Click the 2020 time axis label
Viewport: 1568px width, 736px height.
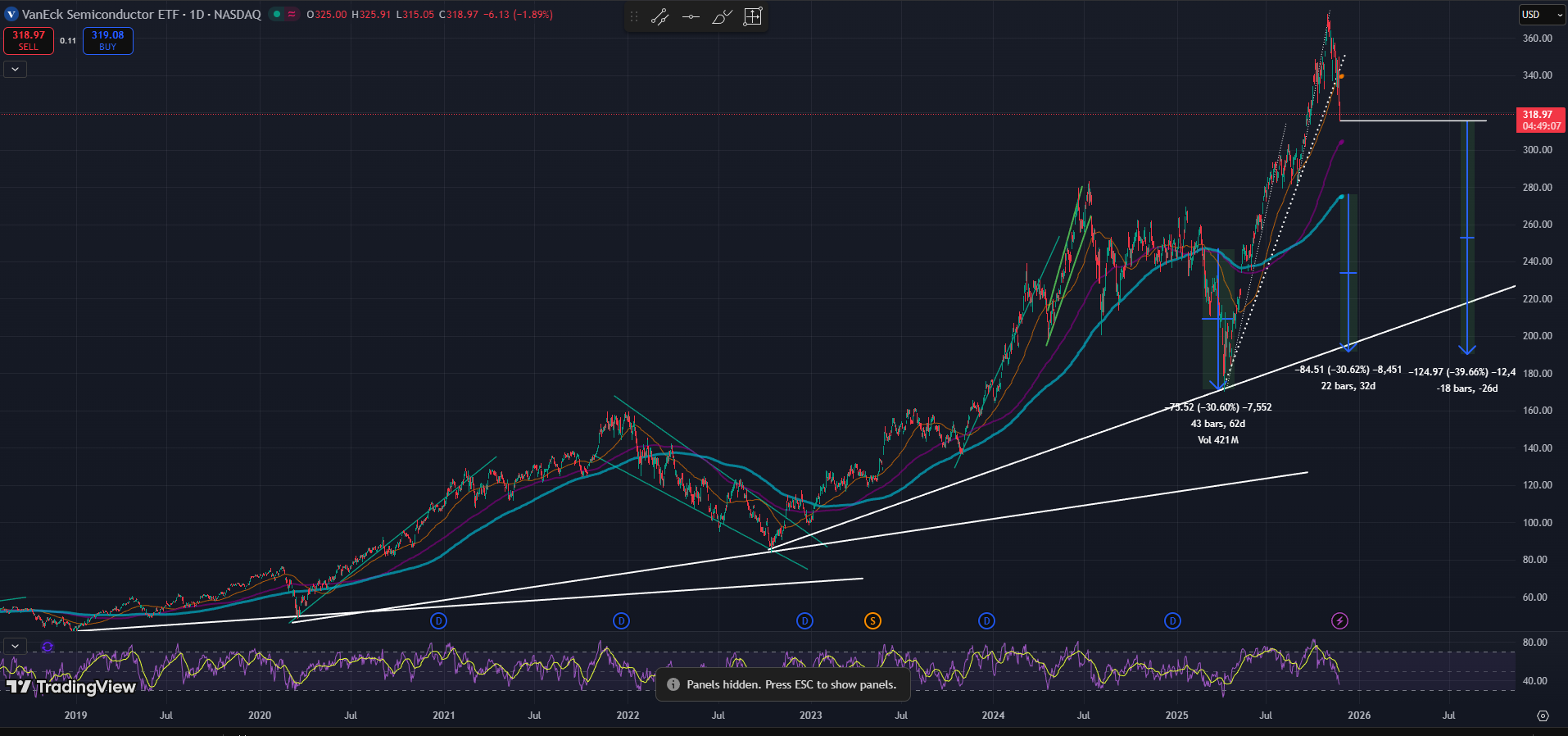tap(260, 716)
